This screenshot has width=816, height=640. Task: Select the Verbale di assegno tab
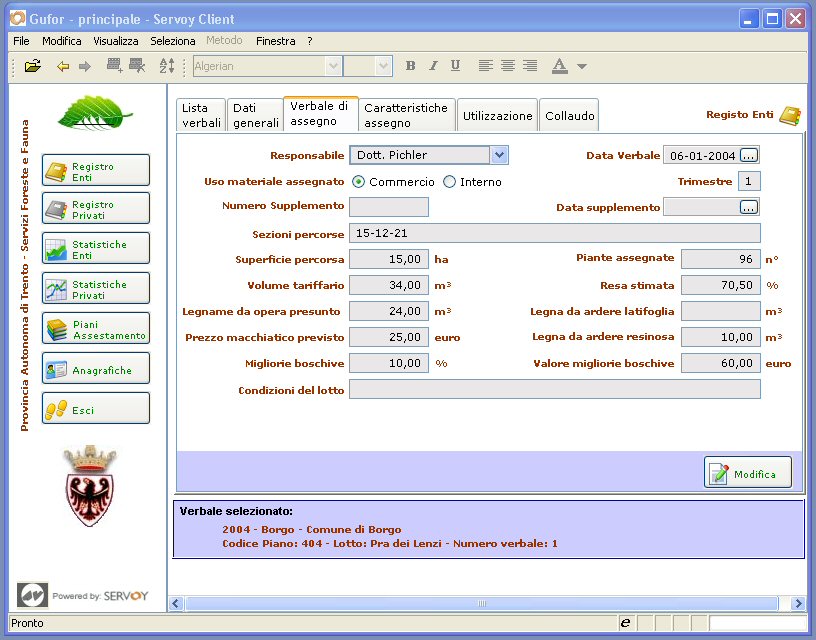(x=321, y=113)
